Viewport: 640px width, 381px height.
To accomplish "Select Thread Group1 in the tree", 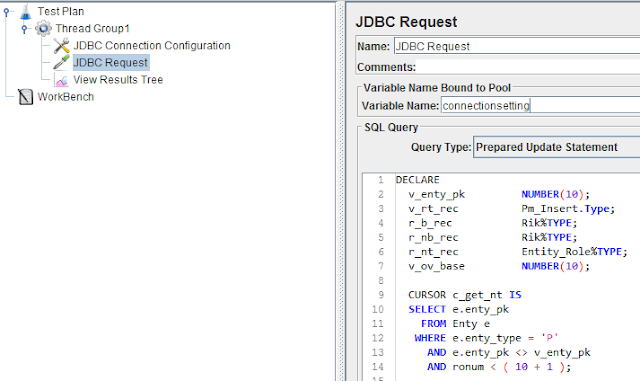I will (93, 29).
